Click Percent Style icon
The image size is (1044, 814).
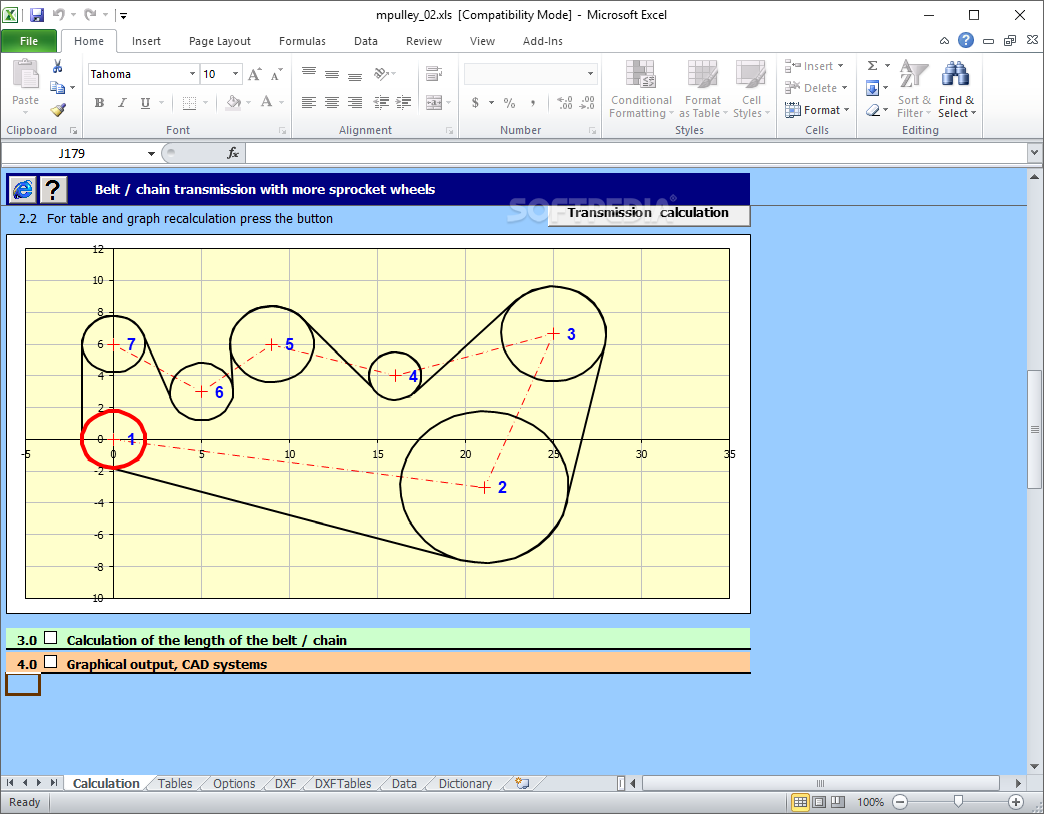[x=509, y=102]
